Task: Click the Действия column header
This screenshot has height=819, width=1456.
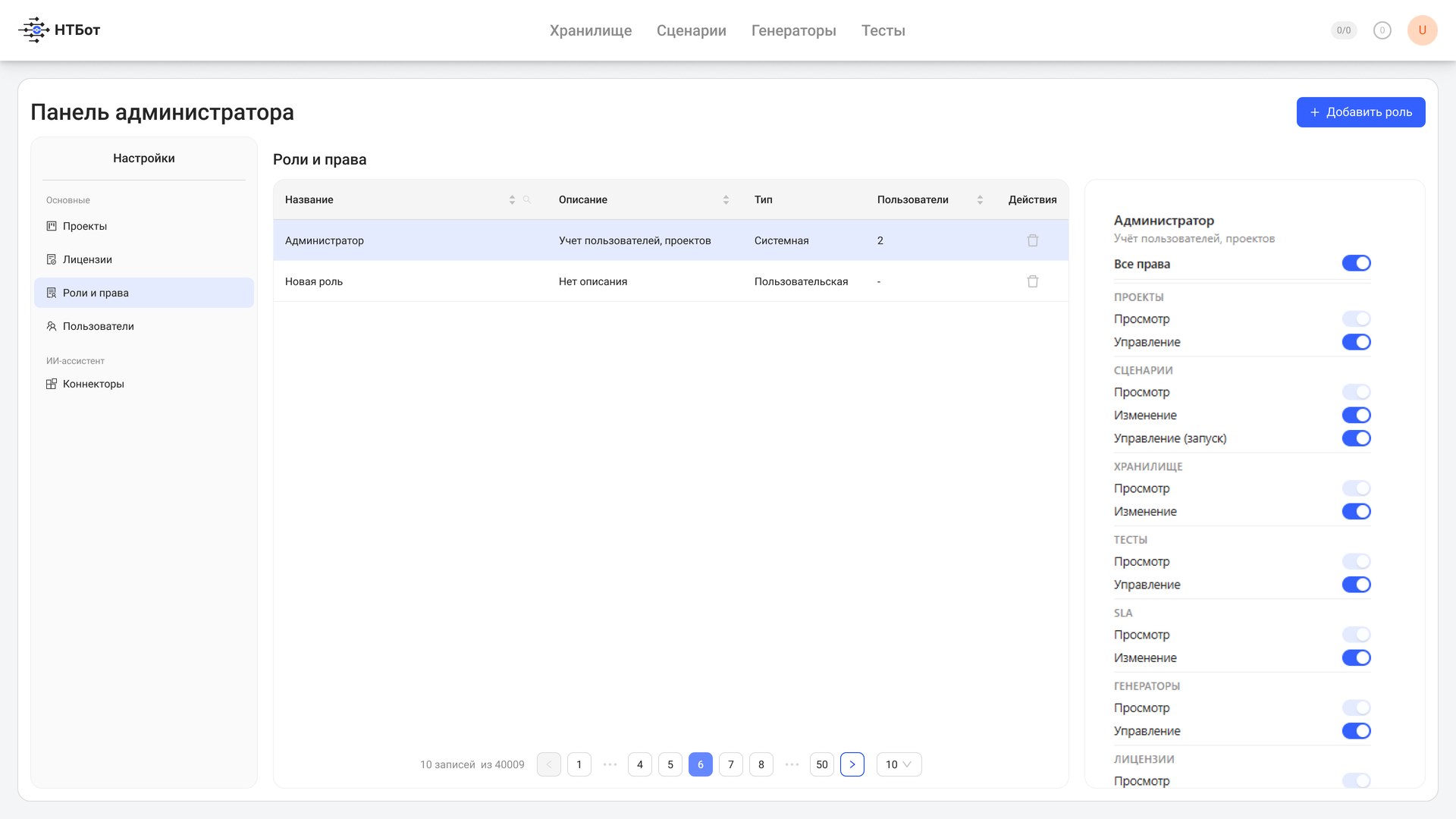Action: pos(1033,199)
